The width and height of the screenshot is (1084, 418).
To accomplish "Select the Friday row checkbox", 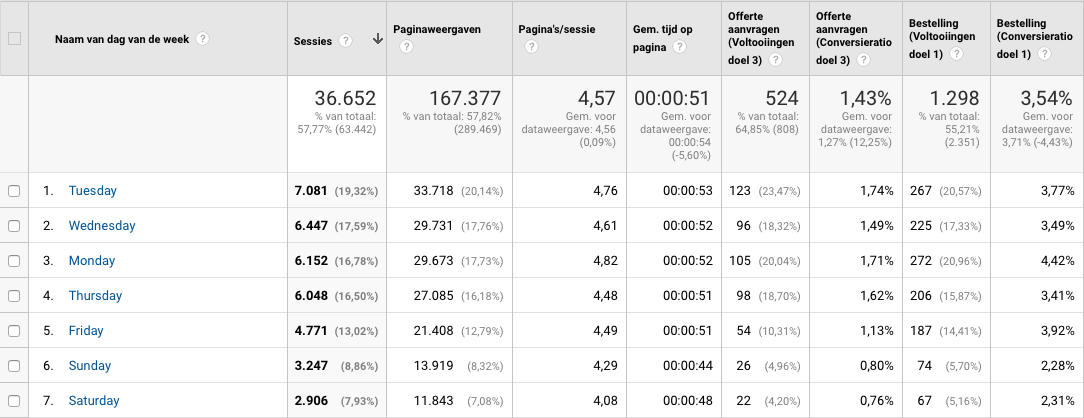I will click(x=14, y=331).
